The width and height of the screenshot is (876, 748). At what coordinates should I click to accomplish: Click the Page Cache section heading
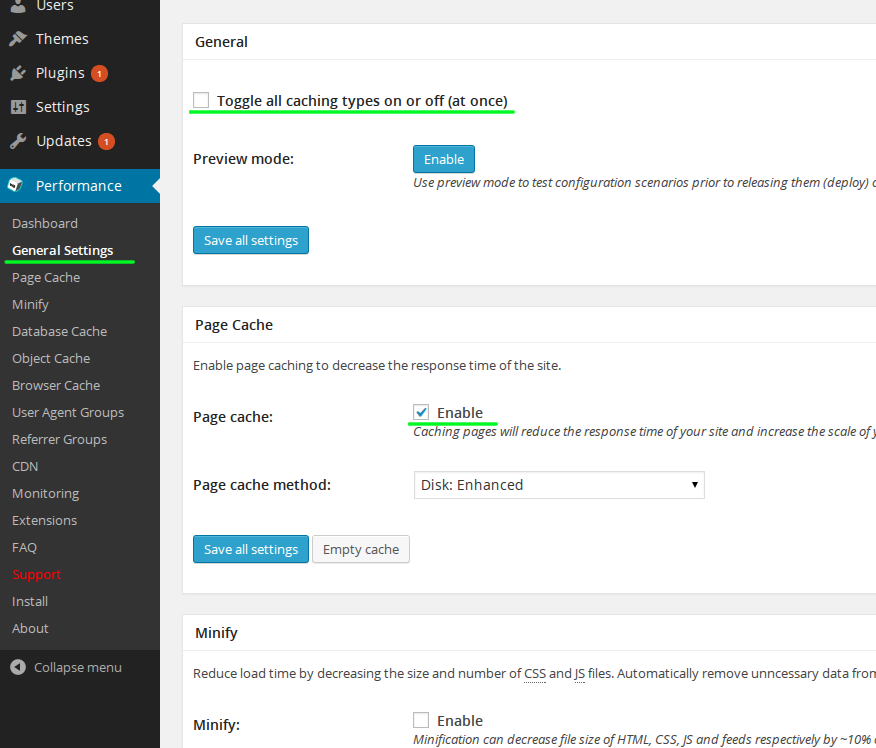(234, 325)
